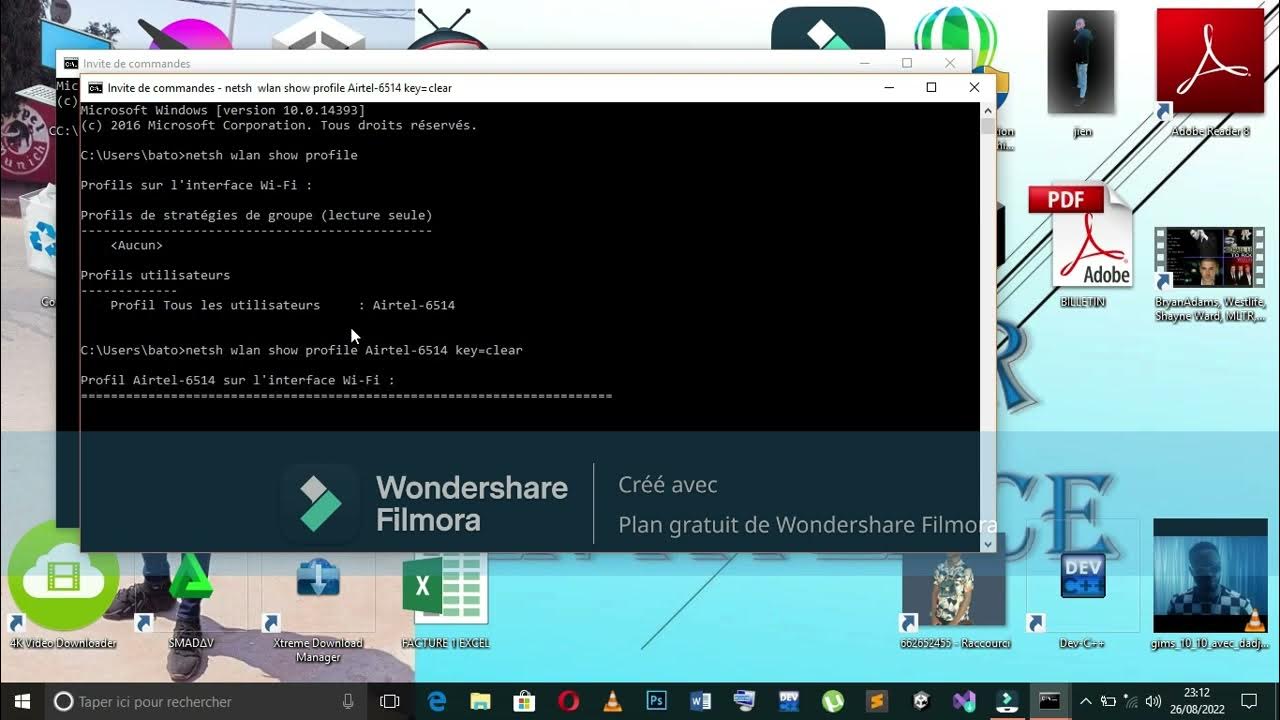The height and width of the screenshot is (720, 1280).
Task: Switch to Filmora in the taskbar
Action: coord(1007,701)
